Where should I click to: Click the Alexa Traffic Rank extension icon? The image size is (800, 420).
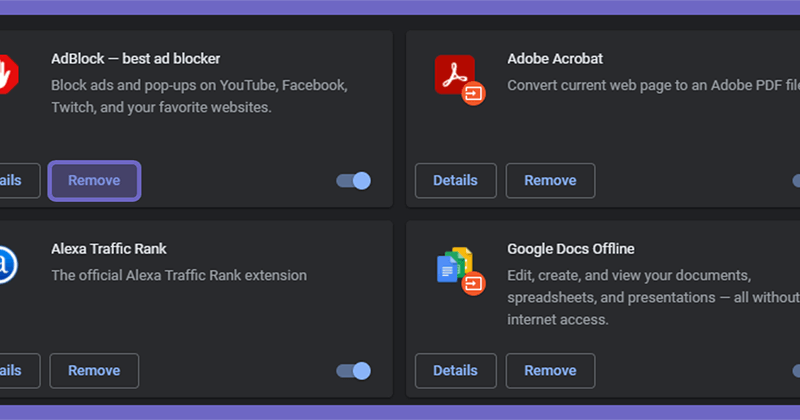(9, 265)
